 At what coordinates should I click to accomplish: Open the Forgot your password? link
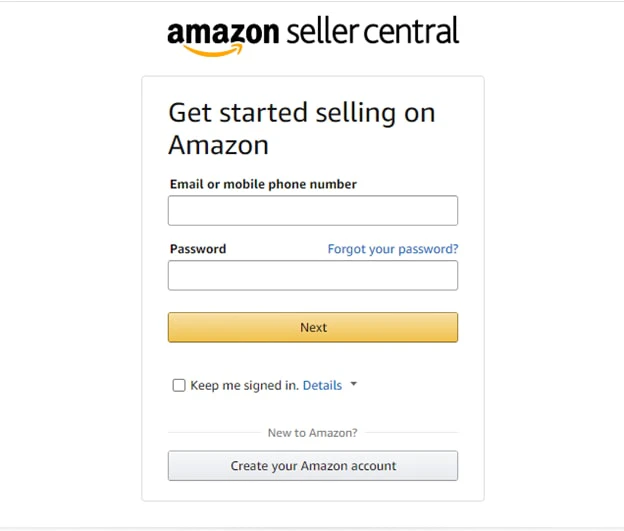click(393, 249)
